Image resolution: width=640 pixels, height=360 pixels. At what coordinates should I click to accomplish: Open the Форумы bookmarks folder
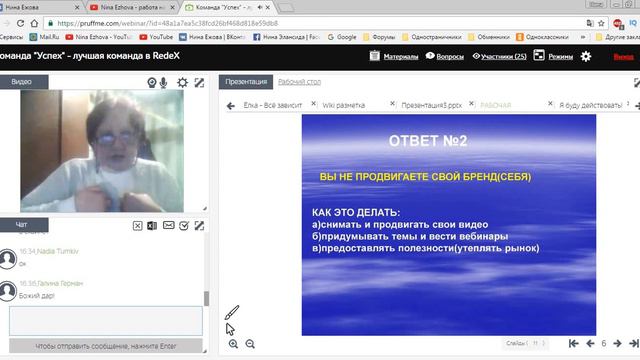(379, 37)
